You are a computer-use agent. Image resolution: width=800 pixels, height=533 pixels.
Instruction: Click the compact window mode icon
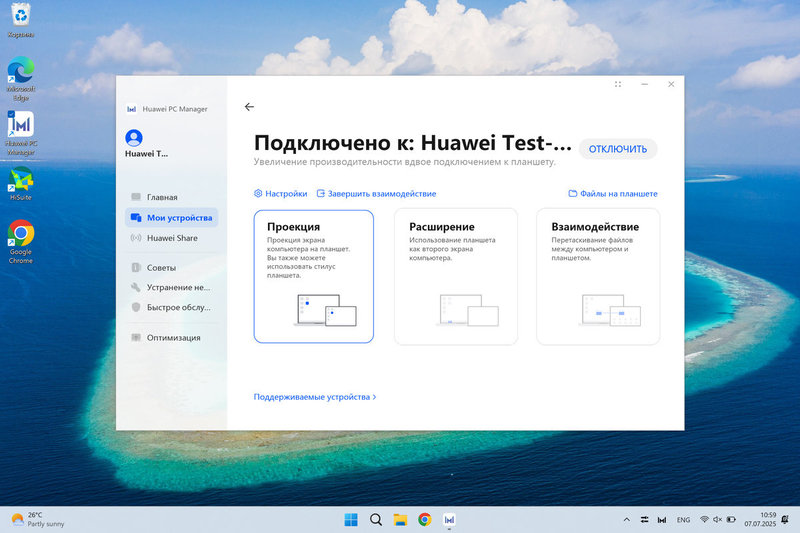pos(618,84)
